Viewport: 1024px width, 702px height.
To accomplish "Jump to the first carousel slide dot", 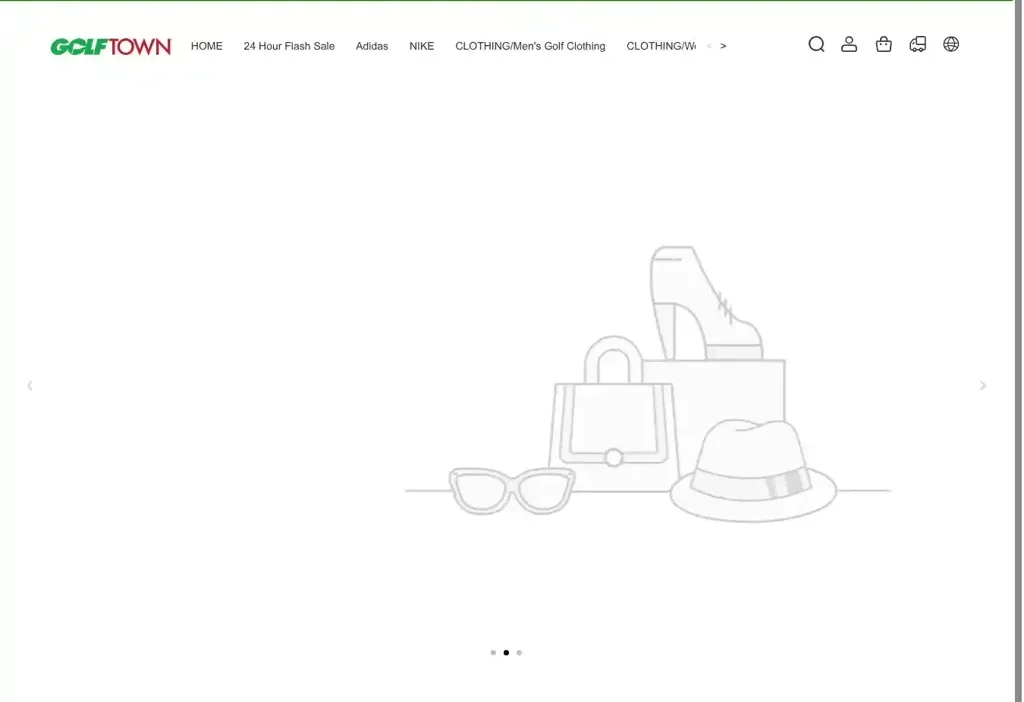I will 493,652.
